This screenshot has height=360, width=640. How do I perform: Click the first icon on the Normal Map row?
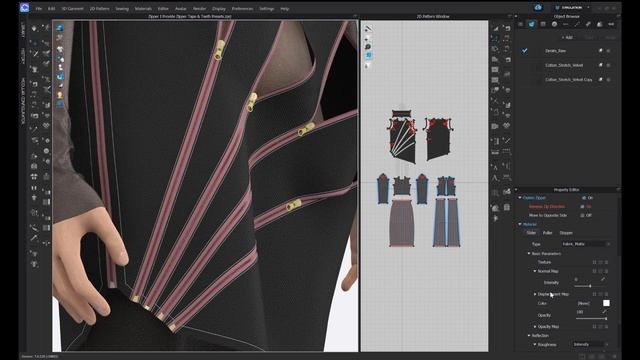(x=594, y=271)
